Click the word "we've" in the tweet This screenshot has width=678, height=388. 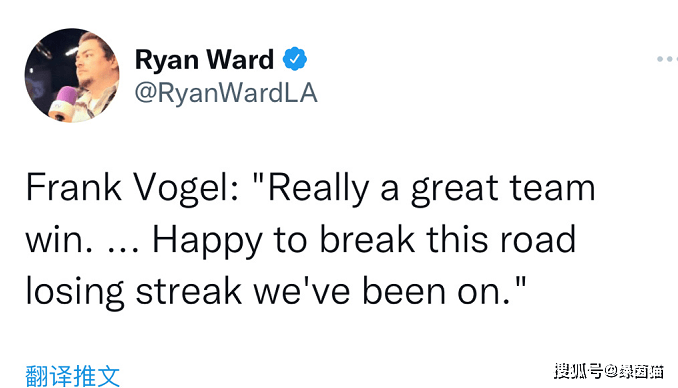click(x=301, y=291)
